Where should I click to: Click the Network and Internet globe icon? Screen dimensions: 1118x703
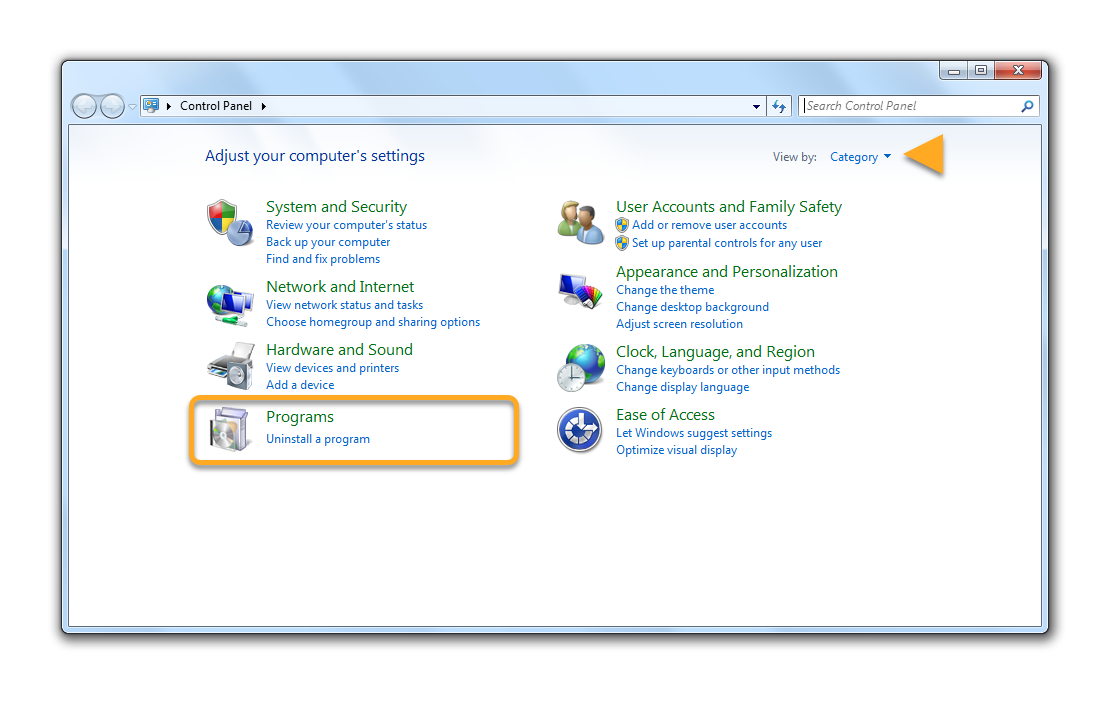coord(230,304)
